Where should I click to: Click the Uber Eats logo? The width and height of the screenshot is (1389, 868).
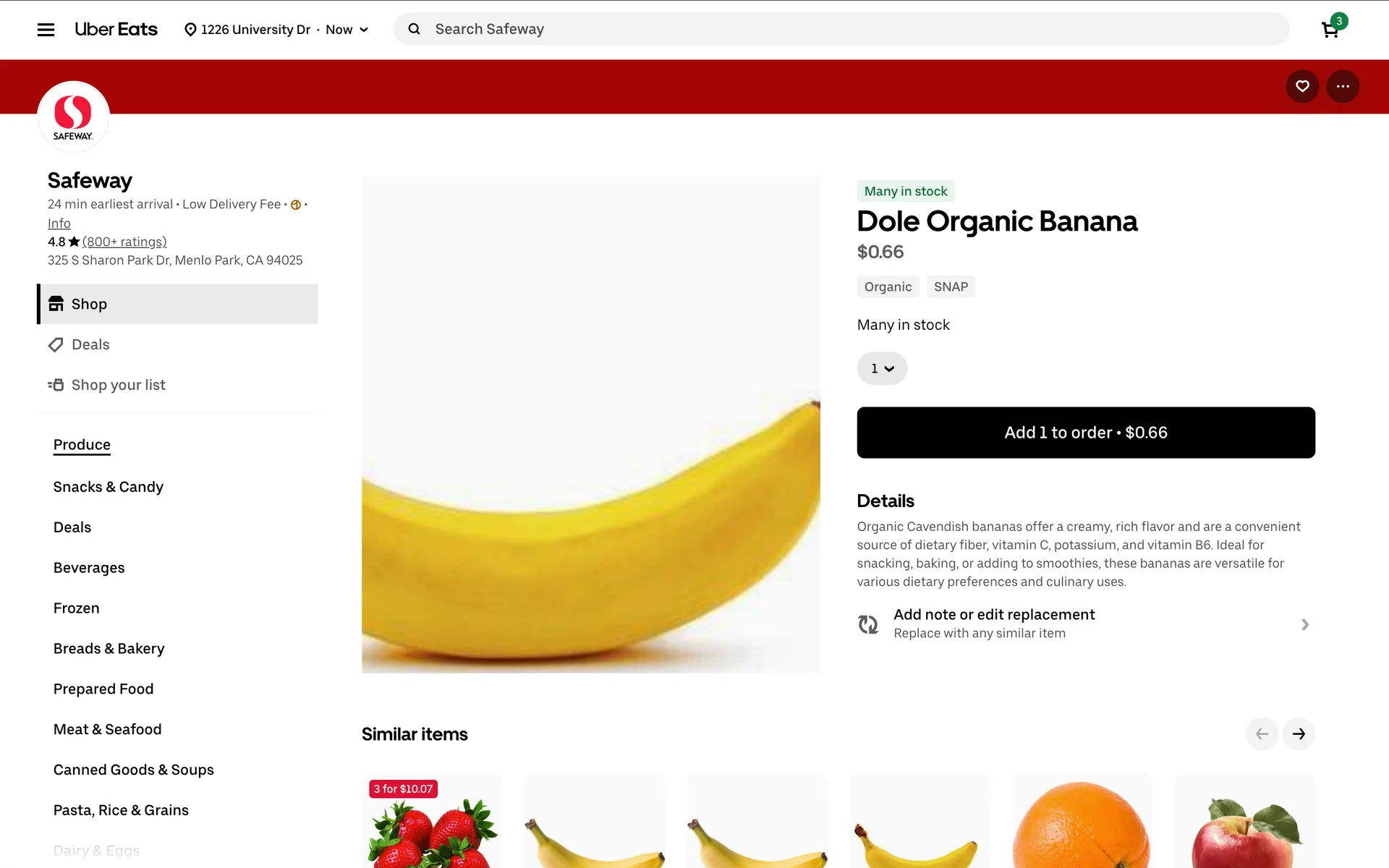pyautogui.click(x=116, y=30)
